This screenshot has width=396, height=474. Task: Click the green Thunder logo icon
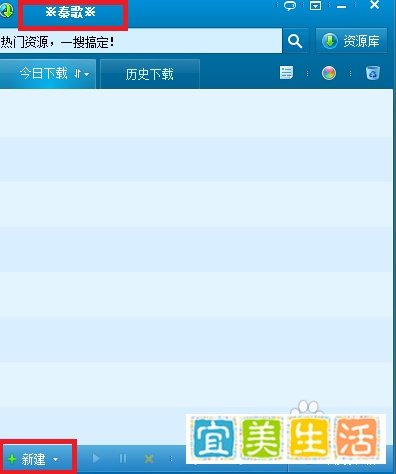6,11
